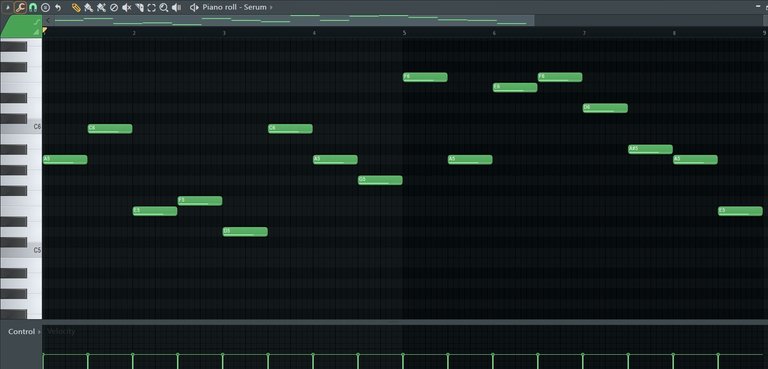Image resolution: width=768 pixels, height=369 pixels.
Task: Select the Paint brush tool
Action: coord(89,7)
